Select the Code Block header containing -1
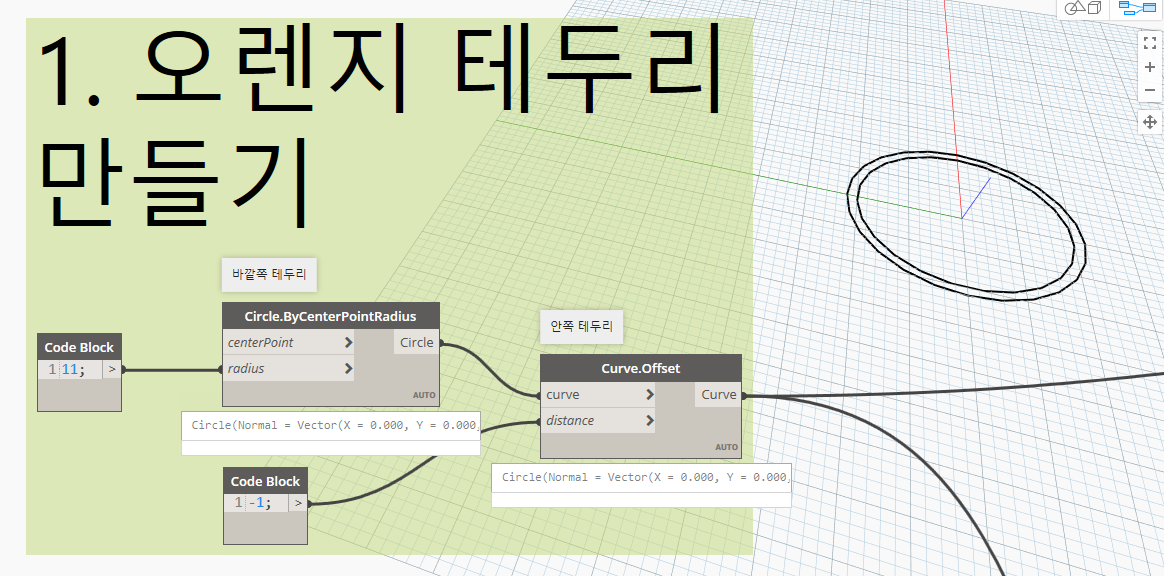The width and height of the screenshot is (1164, 576). pyautogui.click(x=265, y=481)
